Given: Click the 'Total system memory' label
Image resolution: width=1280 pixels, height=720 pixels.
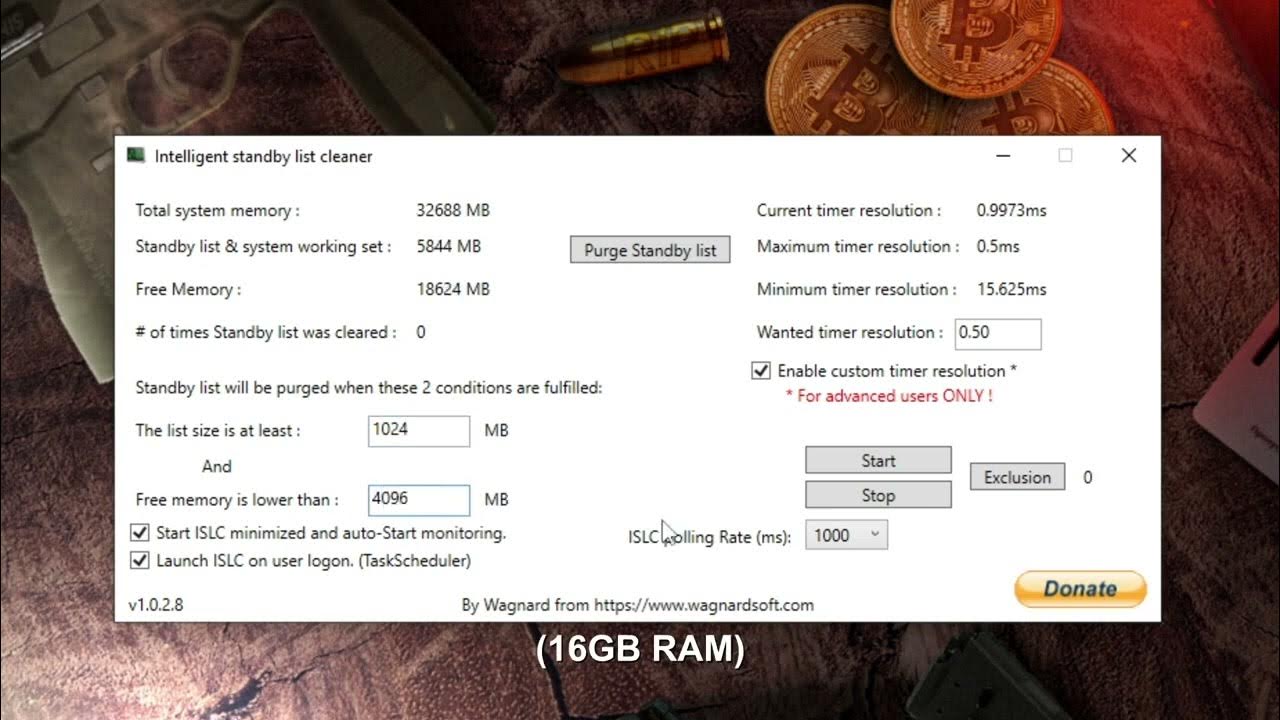Looking at the screenshot, I should tap(217, 211).
